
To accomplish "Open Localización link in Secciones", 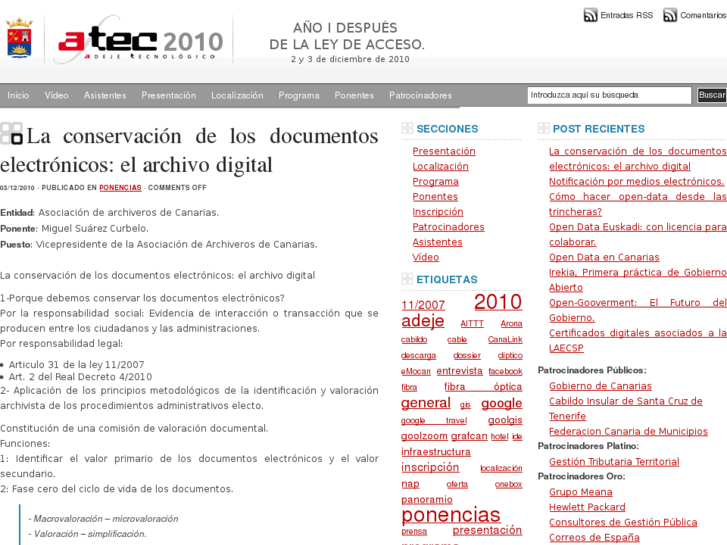I will 440,167.
